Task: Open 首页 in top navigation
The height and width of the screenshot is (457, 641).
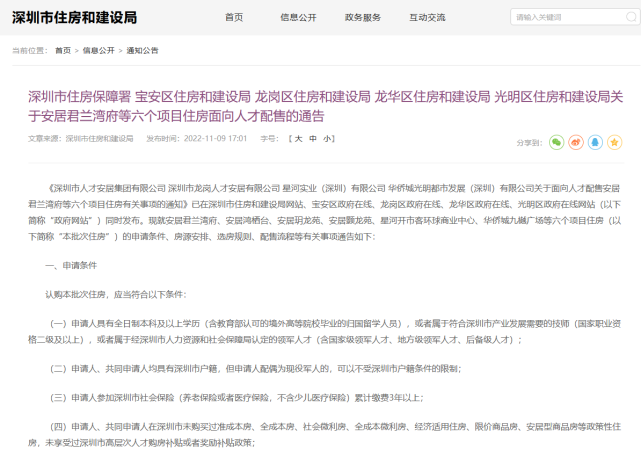Action: click(234, 17)
